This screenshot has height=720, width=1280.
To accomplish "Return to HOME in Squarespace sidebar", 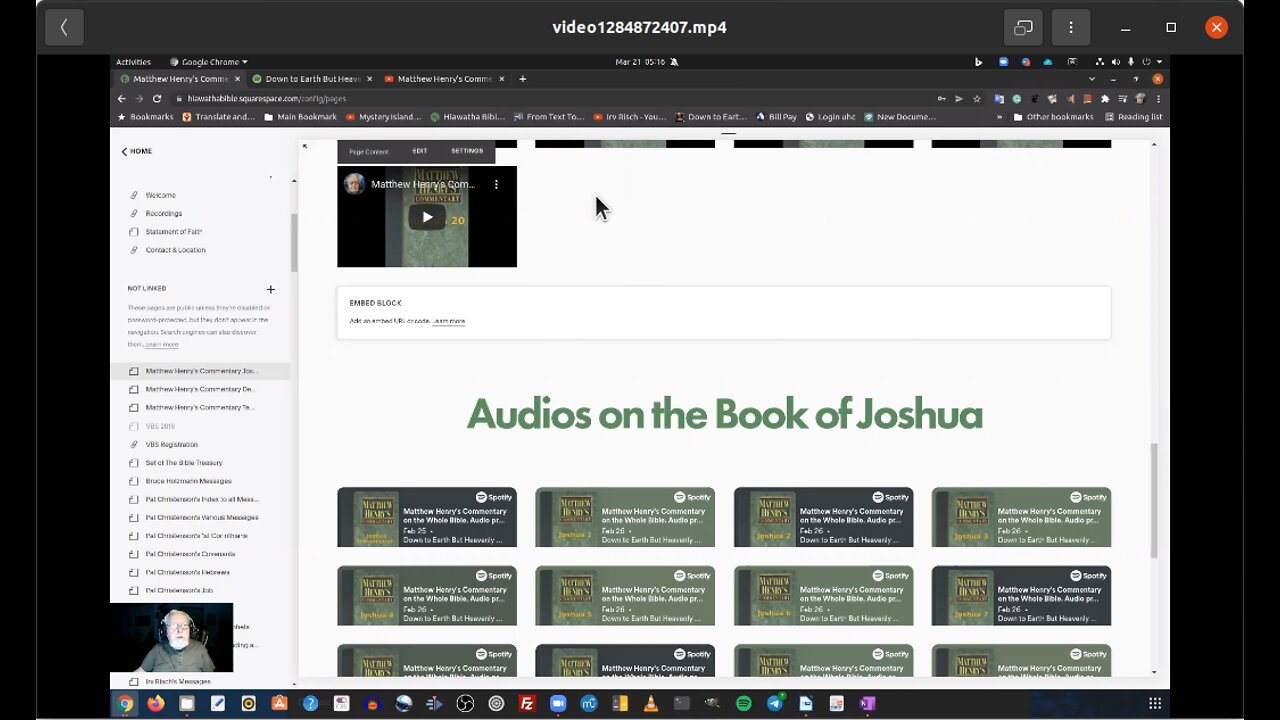I will click(x=136, y=151).
